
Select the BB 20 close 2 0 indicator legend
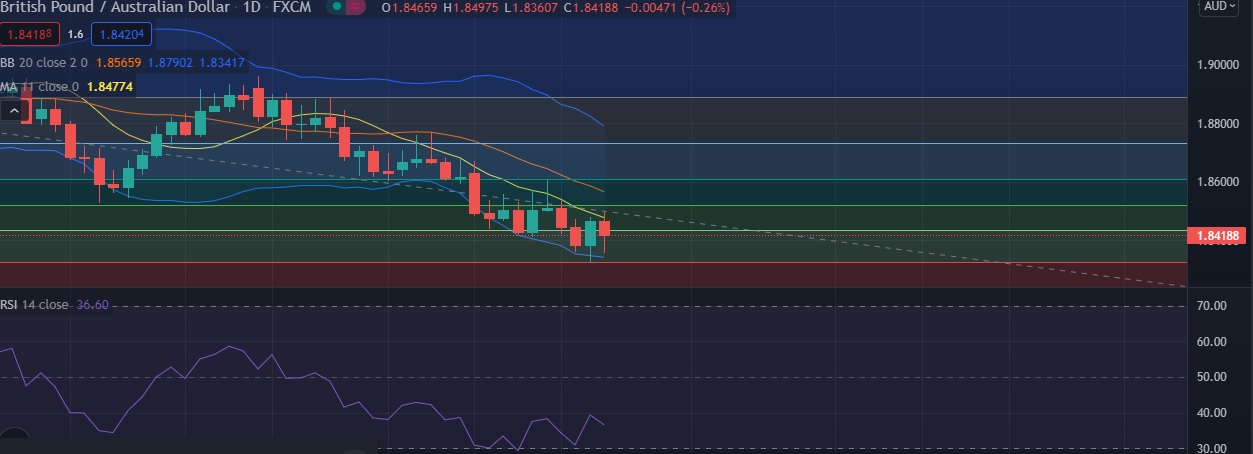(45, 62)
